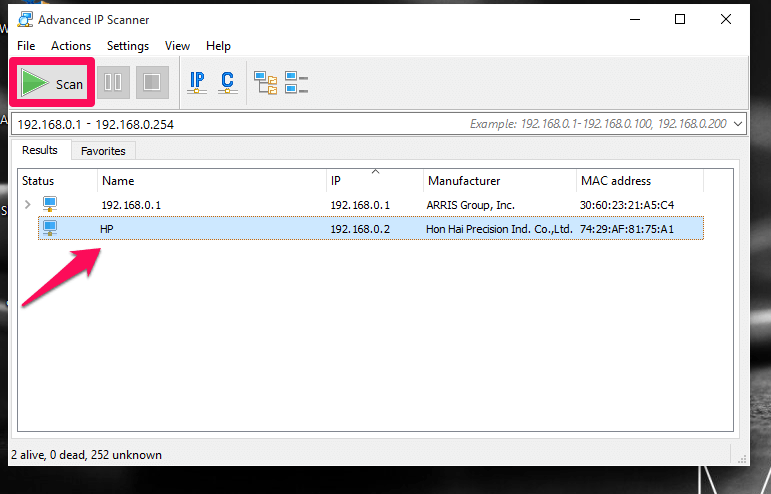Click the status bar text 2 alive, 0 dead
The image size is (771, 494).
point(87,455)
